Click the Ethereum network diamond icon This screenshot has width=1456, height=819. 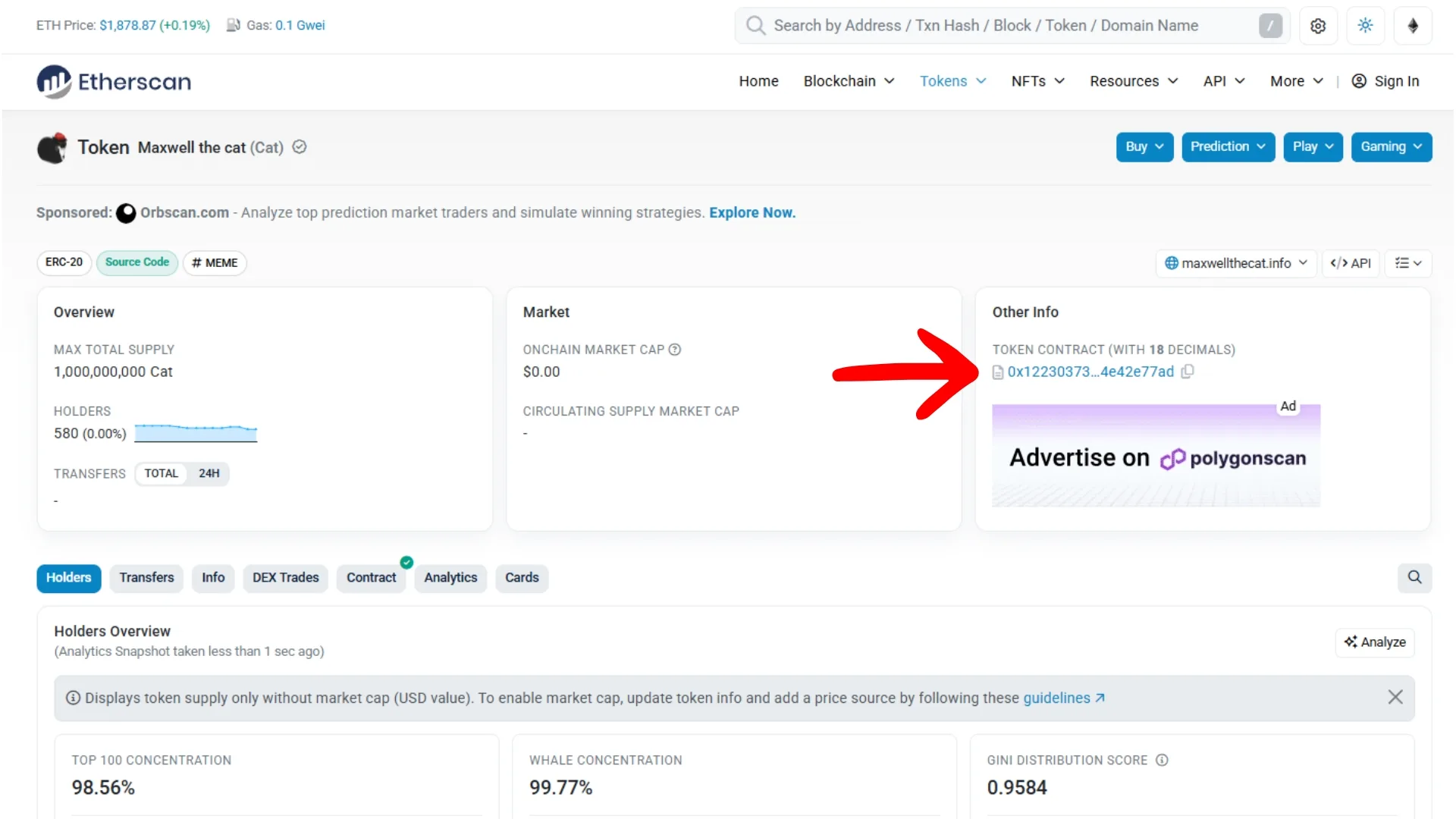coord(1413,26)
